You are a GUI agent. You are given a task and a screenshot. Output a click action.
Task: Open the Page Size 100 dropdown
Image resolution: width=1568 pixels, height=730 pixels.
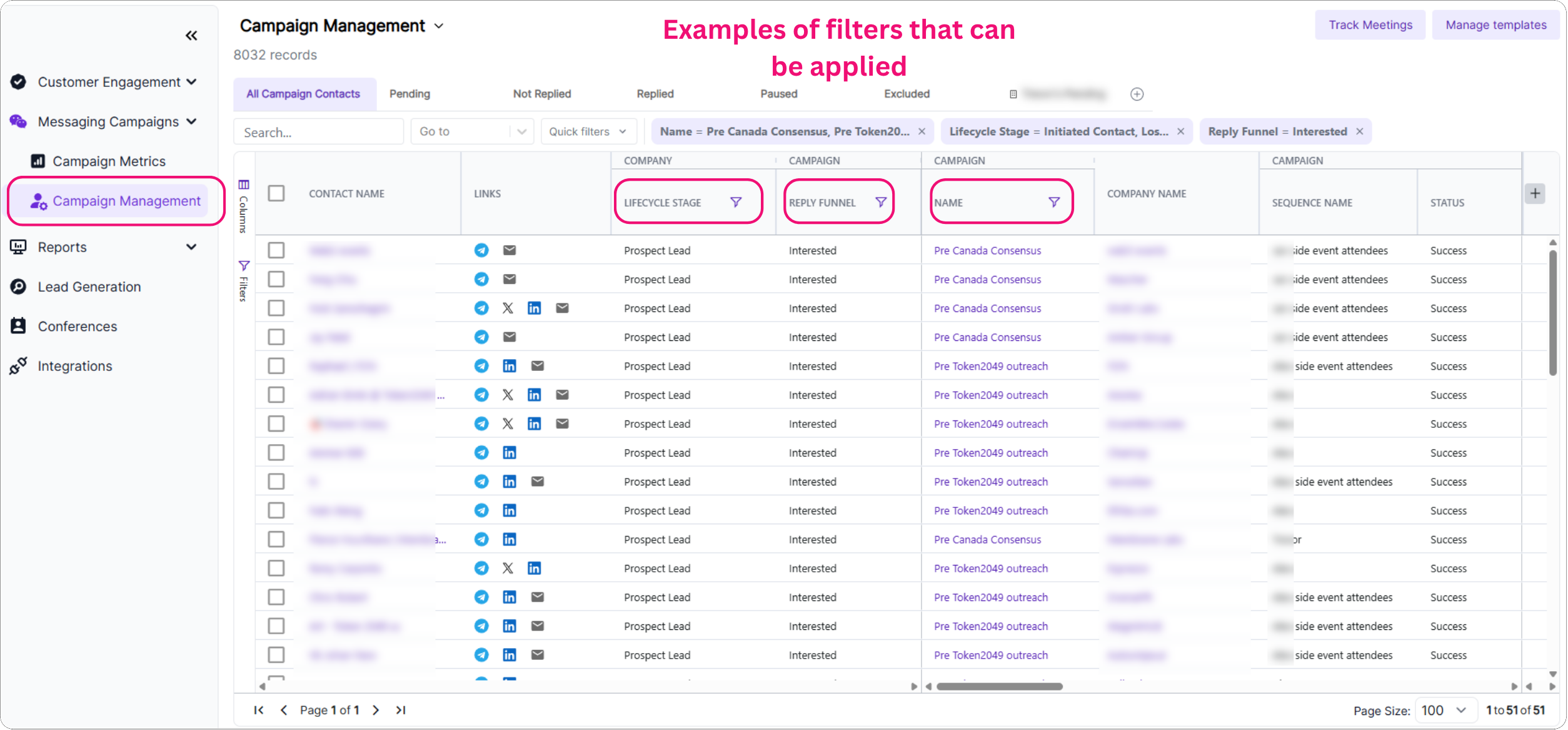tap(1444, 710)
